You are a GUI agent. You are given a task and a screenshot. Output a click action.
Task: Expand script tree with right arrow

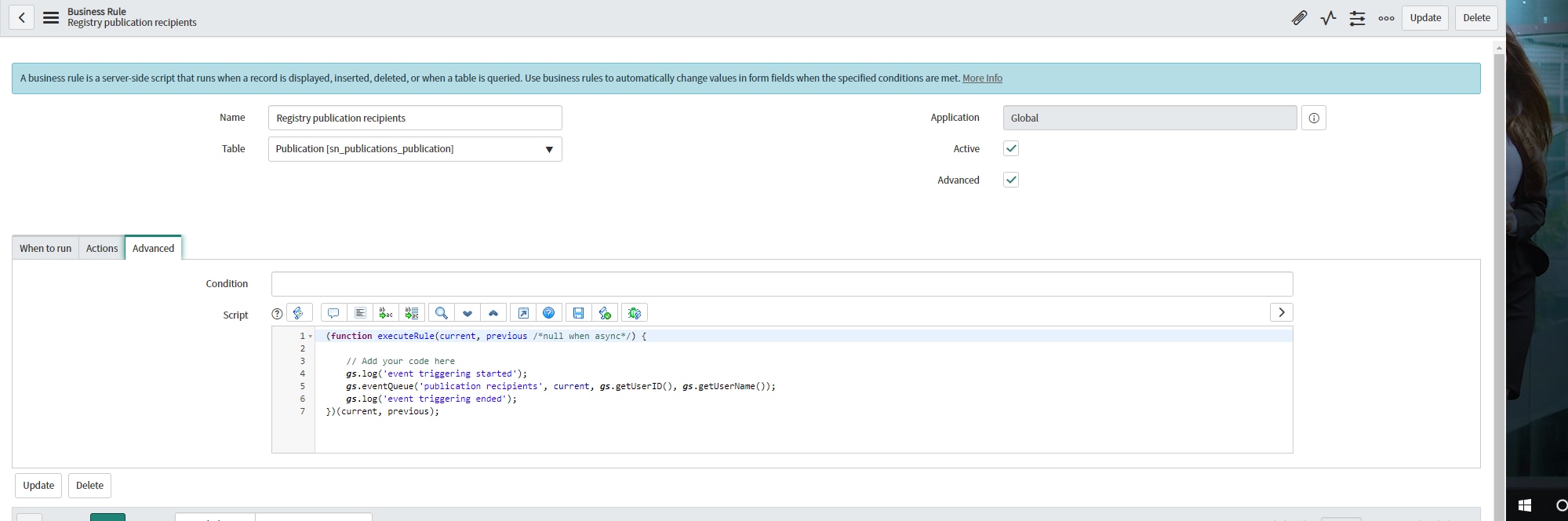click(x=1282, y=312)
